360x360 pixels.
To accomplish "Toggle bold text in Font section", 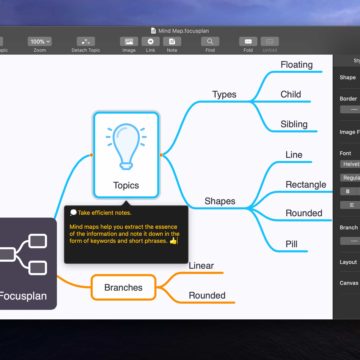I will click(x=349, y=192).
